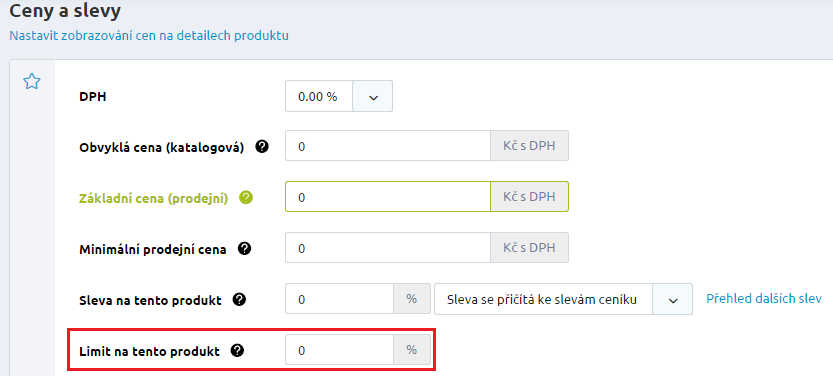Focus the Základní cena (prodejní) input field

point(388,196)
